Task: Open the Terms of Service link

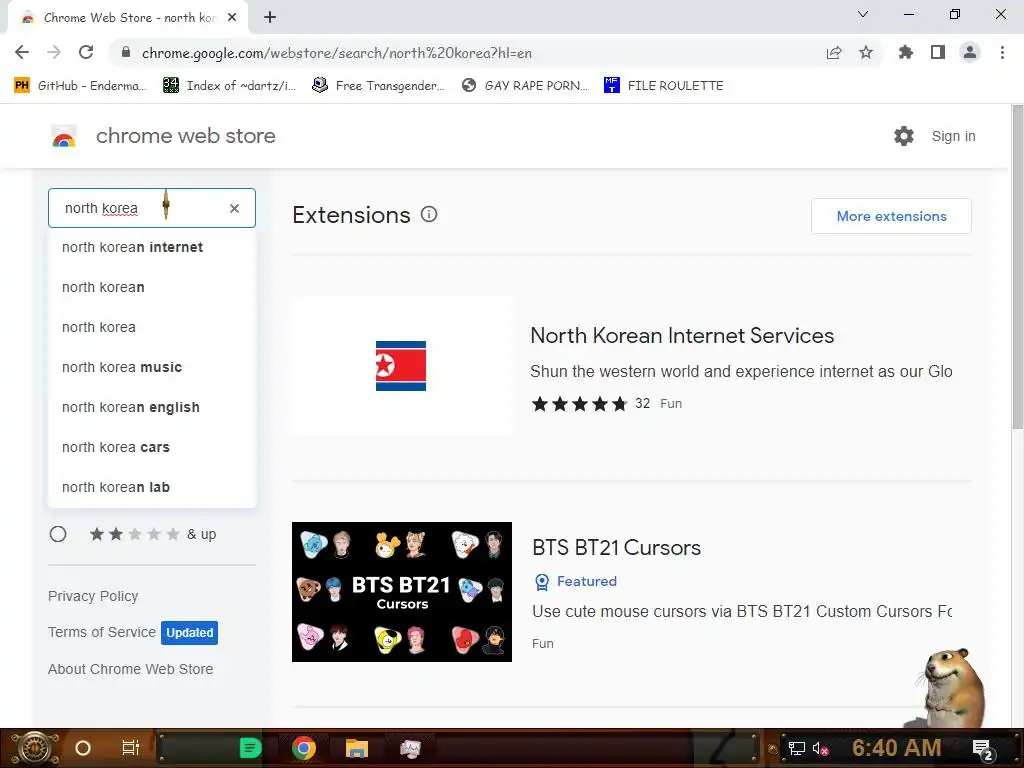Action: pos(102,632)
